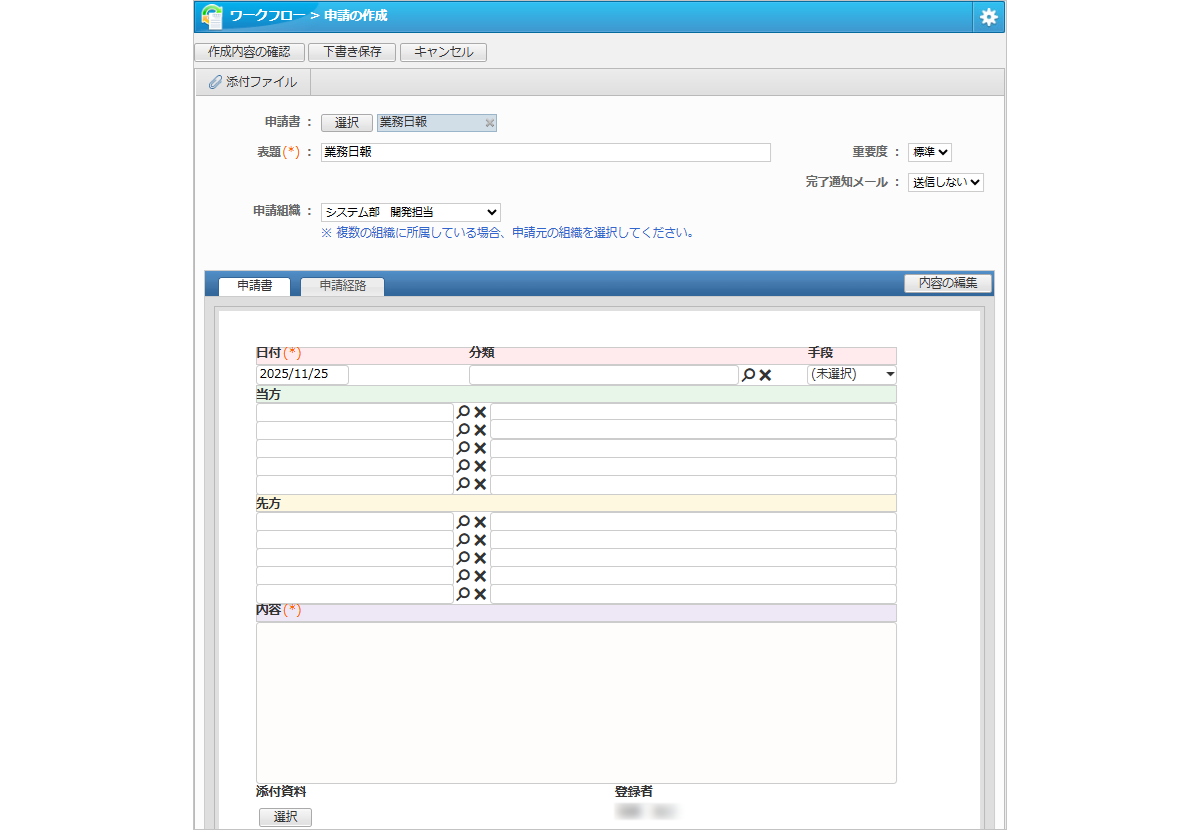This screenshot has width=1200, height=830.
Task: Click the 内容の編集 button
Action: click(x=947, y=283)
